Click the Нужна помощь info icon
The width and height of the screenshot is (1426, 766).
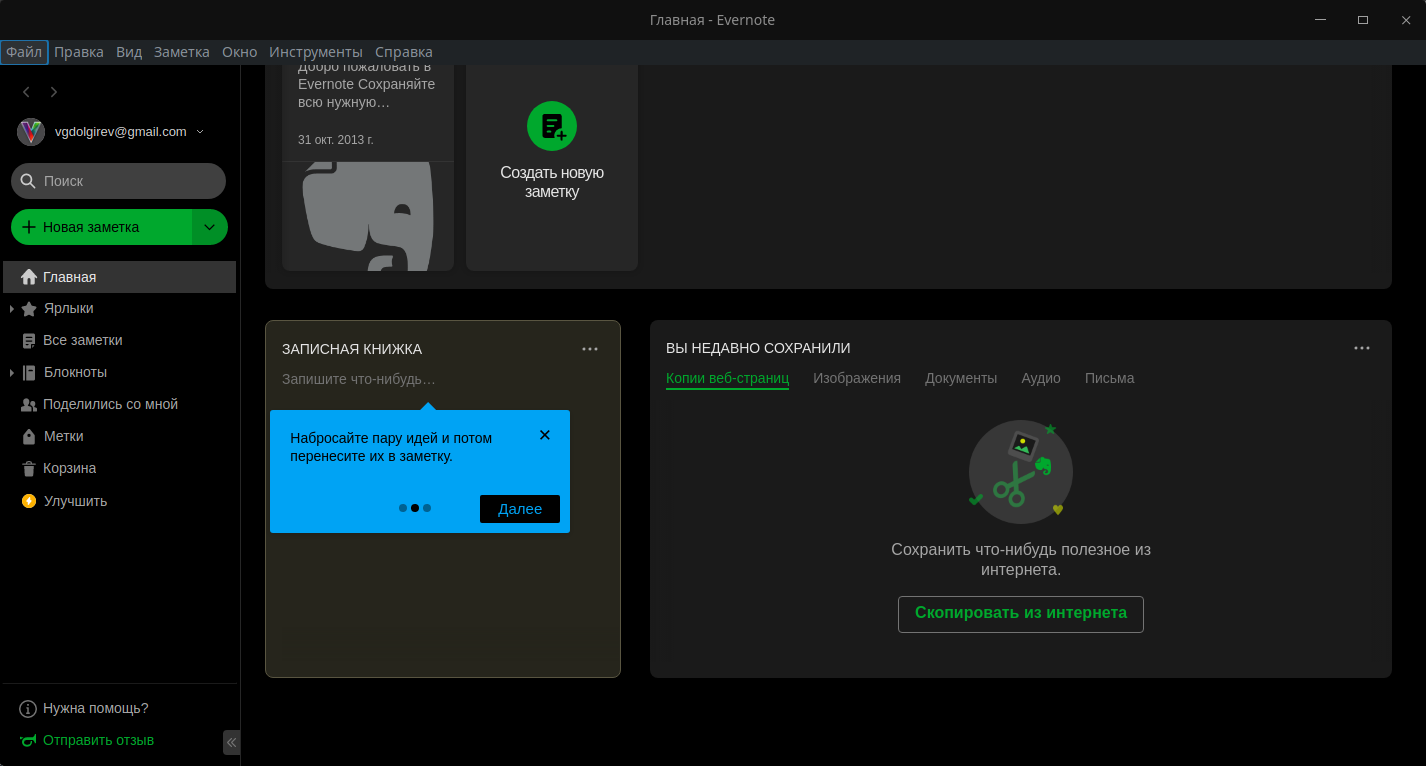(x=28, y=709)
